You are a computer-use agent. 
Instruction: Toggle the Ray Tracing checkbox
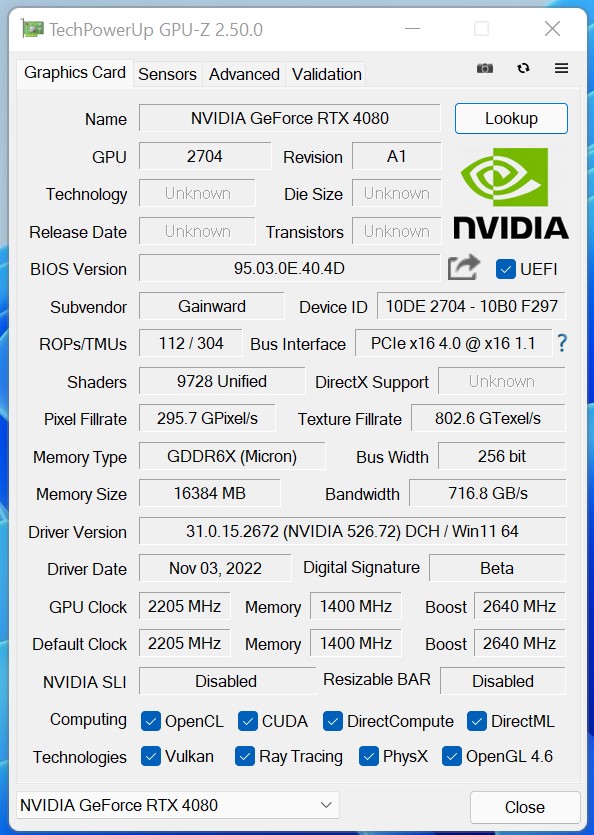pyautogui.click(x=245, y=756)
